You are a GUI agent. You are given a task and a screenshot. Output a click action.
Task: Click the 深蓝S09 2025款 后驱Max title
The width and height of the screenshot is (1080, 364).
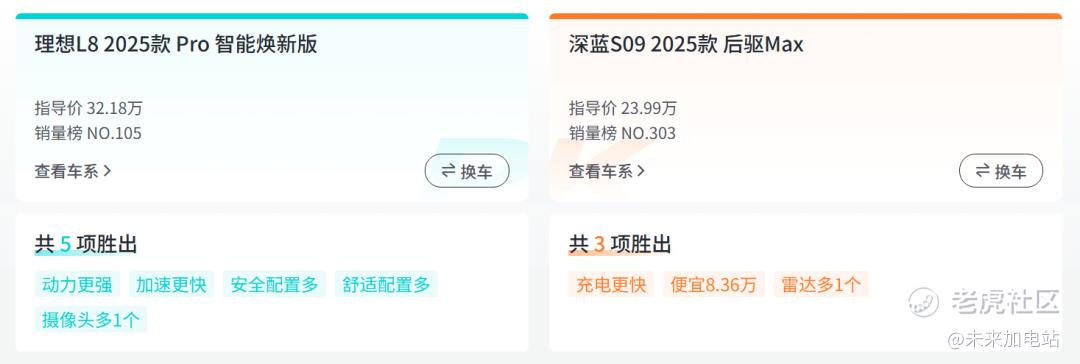(x=686, y=45)
